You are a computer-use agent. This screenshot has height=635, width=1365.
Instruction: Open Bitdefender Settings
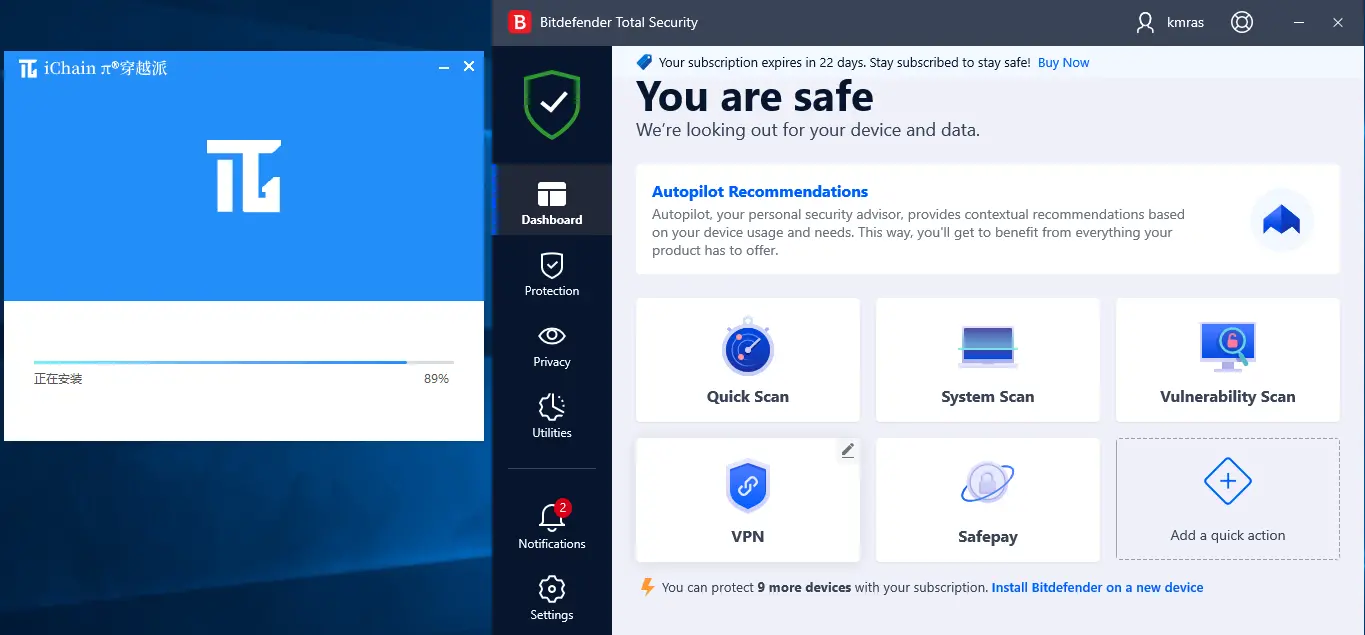[552, 598]
